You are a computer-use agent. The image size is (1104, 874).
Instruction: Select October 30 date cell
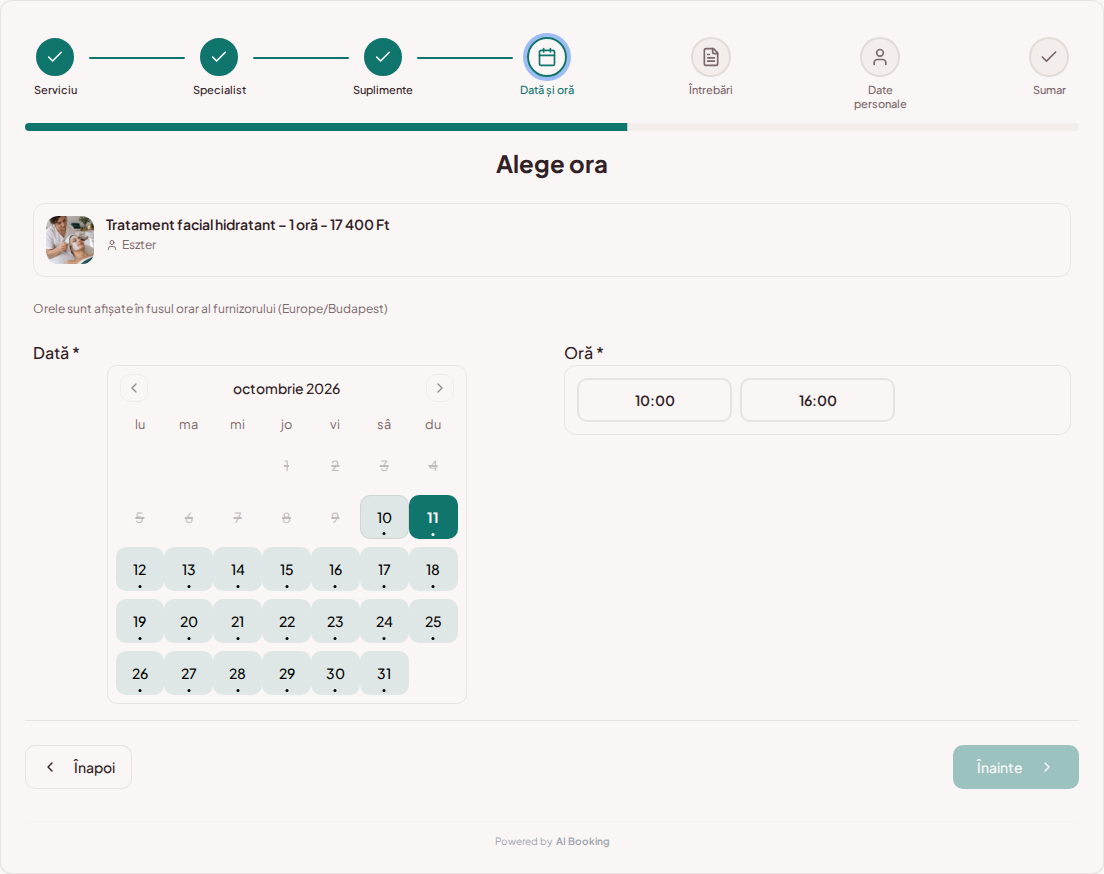coord(335,674)
